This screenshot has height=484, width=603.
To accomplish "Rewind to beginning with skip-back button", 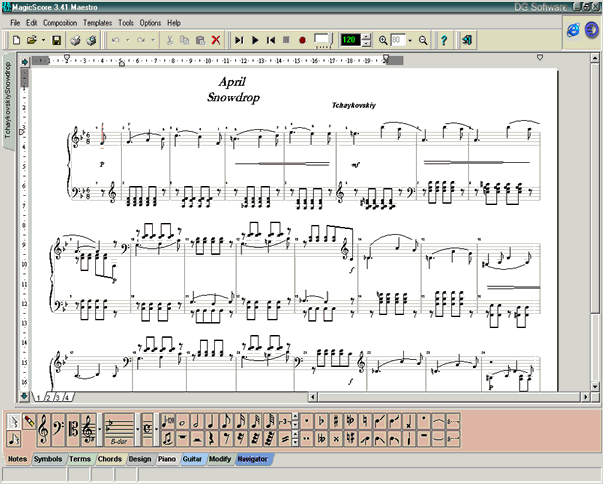I will (x=271, y=40).
